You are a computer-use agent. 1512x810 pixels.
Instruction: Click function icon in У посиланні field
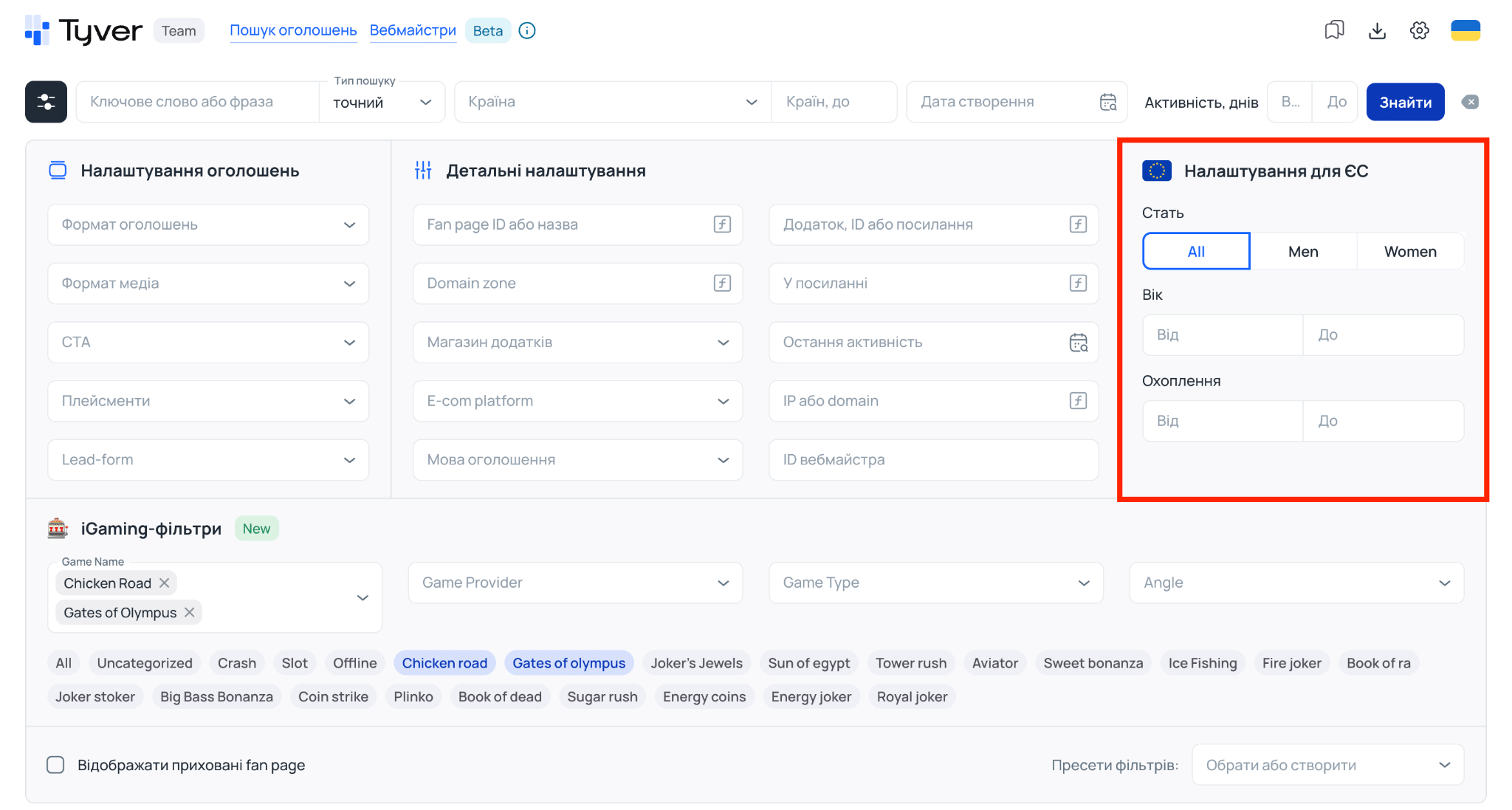(x=1078, y=283)
